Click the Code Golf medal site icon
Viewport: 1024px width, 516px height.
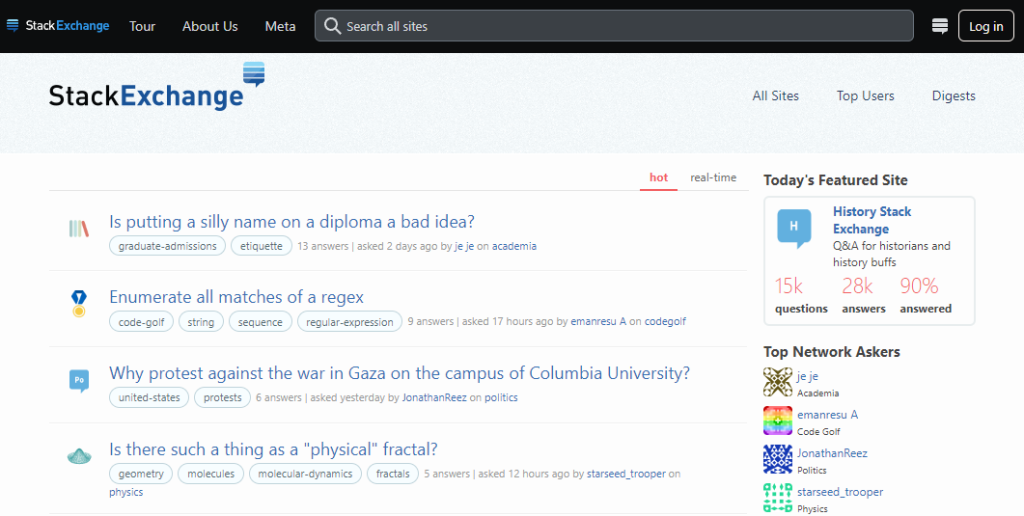coord(79,304)
